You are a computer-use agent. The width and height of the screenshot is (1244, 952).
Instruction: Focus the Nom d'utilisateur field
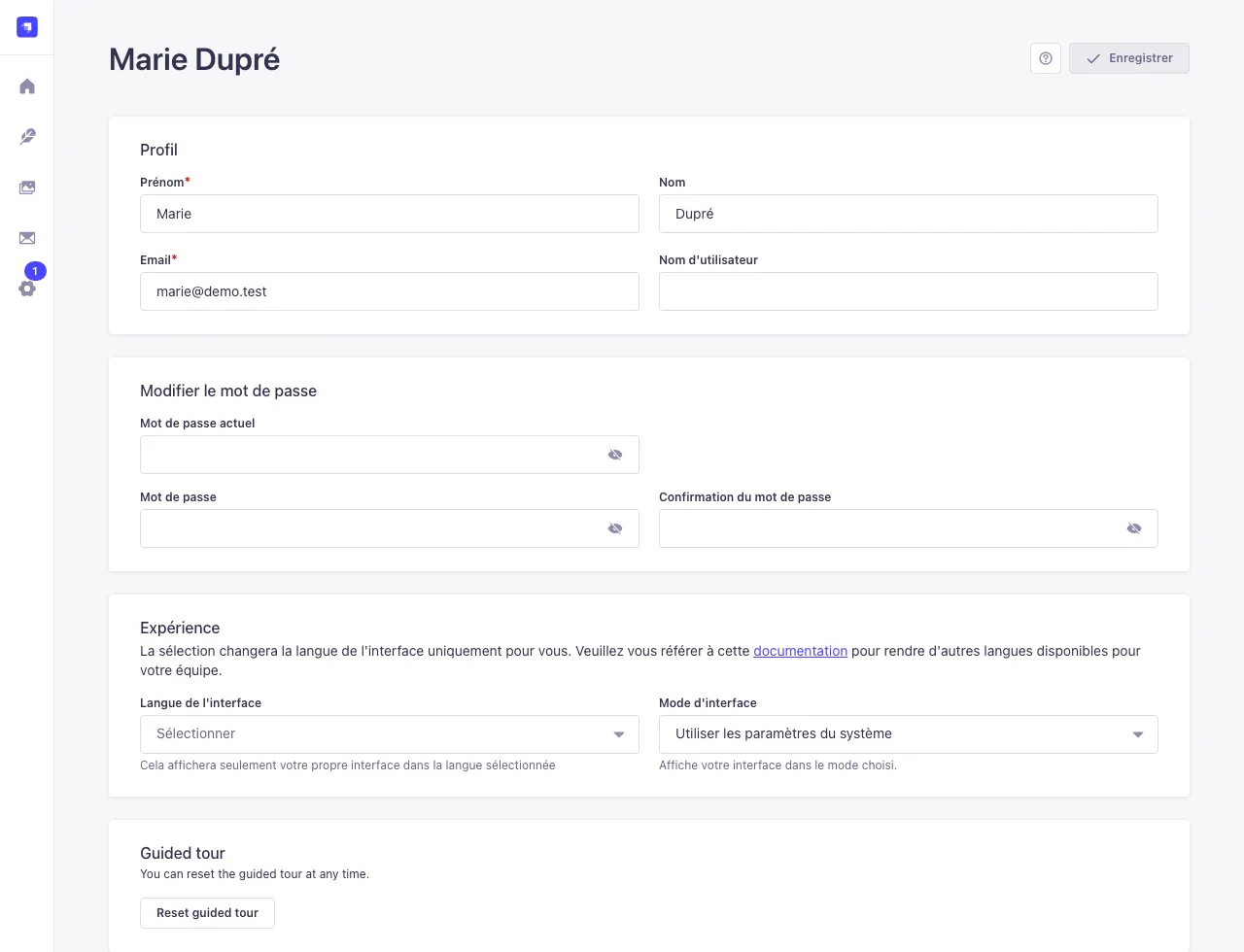(x=909, y=291)
